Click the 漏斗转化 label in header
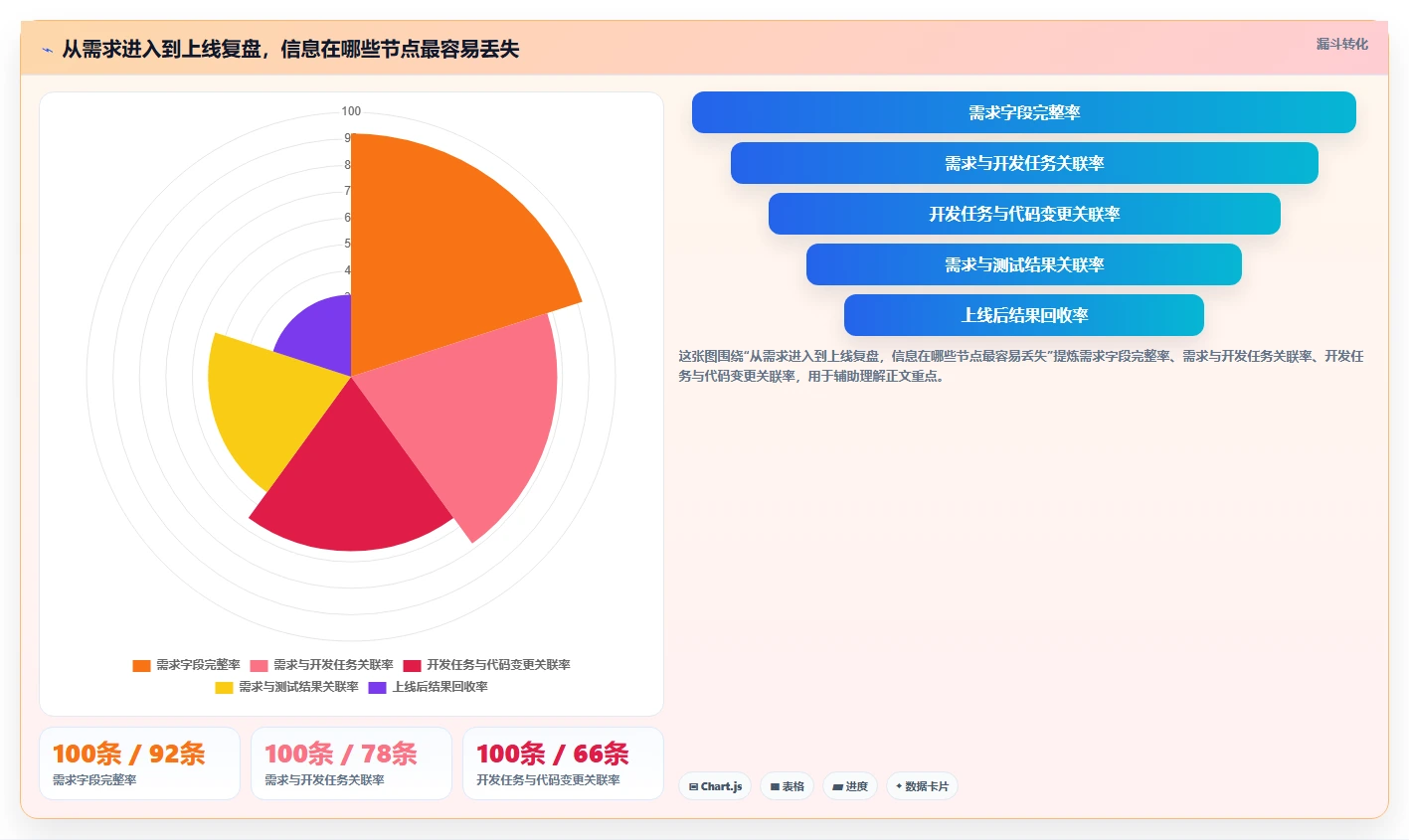Screen dimensions: 1409x840 [1341, 44]
